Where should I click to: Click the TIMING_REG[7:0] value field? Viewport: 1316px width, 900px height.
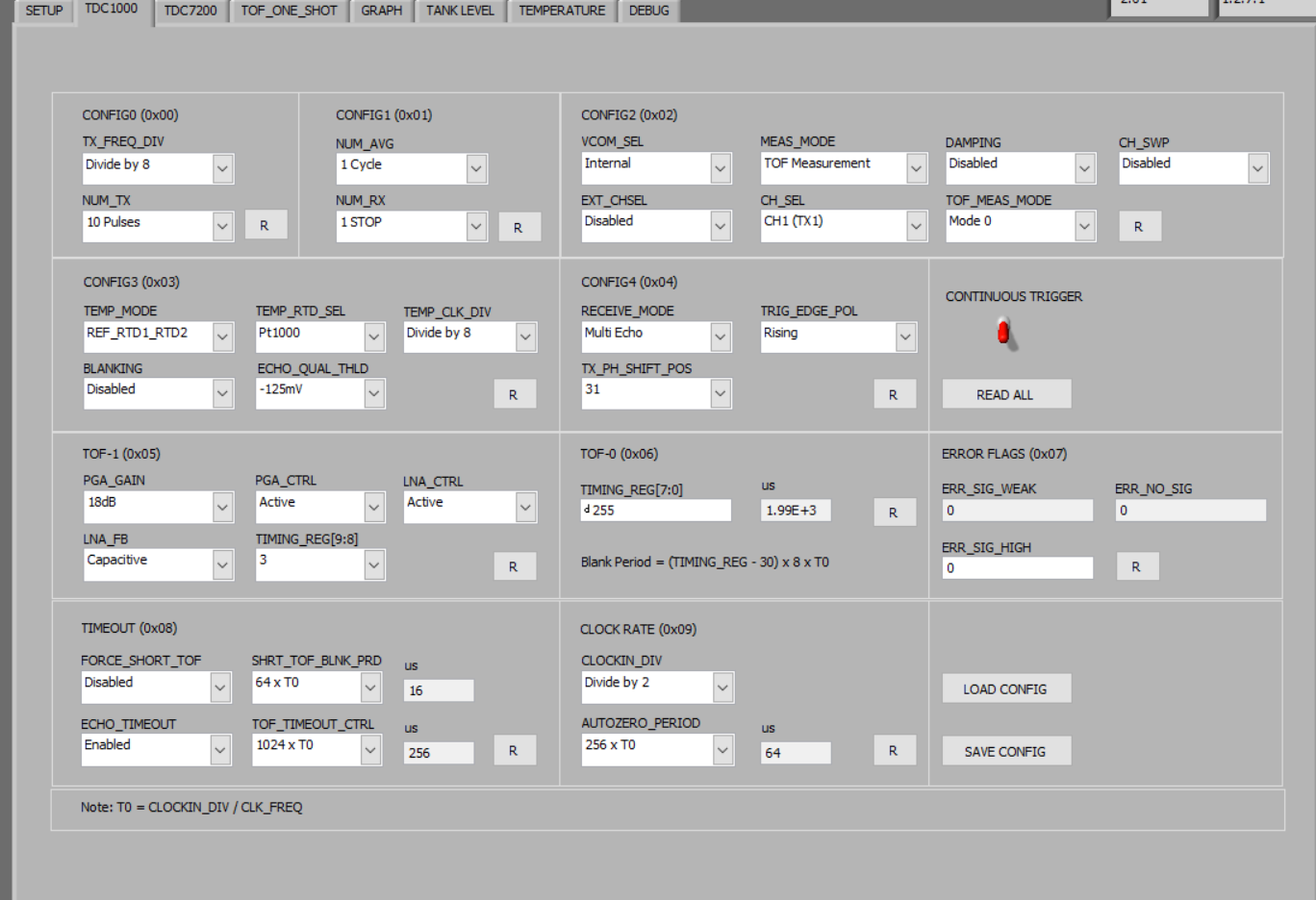[x=656, y=511]
